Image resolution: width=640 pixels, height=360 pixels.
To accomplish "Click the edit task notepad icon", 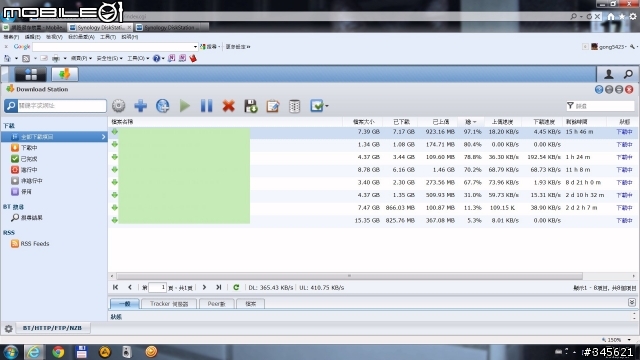I will coord(273,106).
